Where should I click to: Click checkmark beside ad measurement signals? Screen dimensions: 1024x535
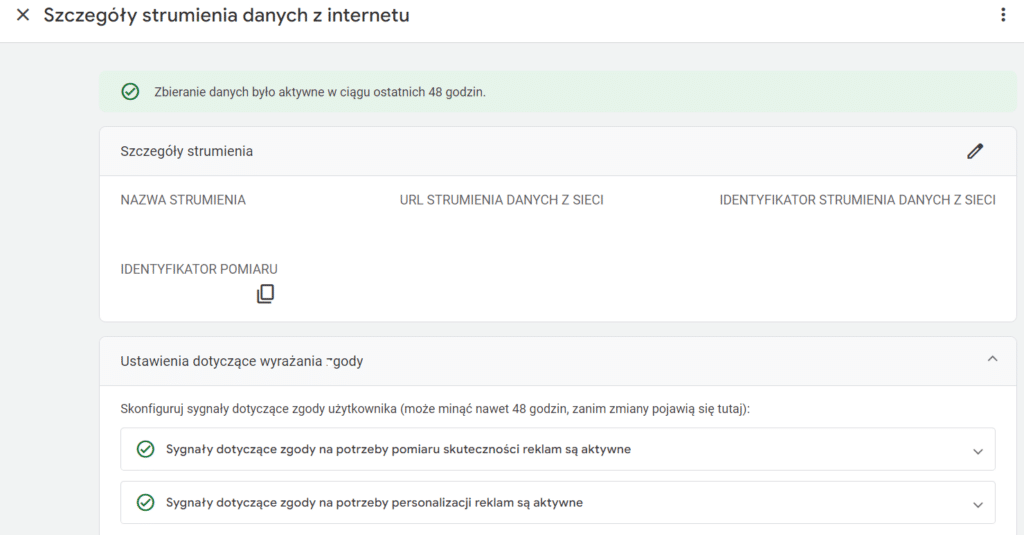click(145, 449)
